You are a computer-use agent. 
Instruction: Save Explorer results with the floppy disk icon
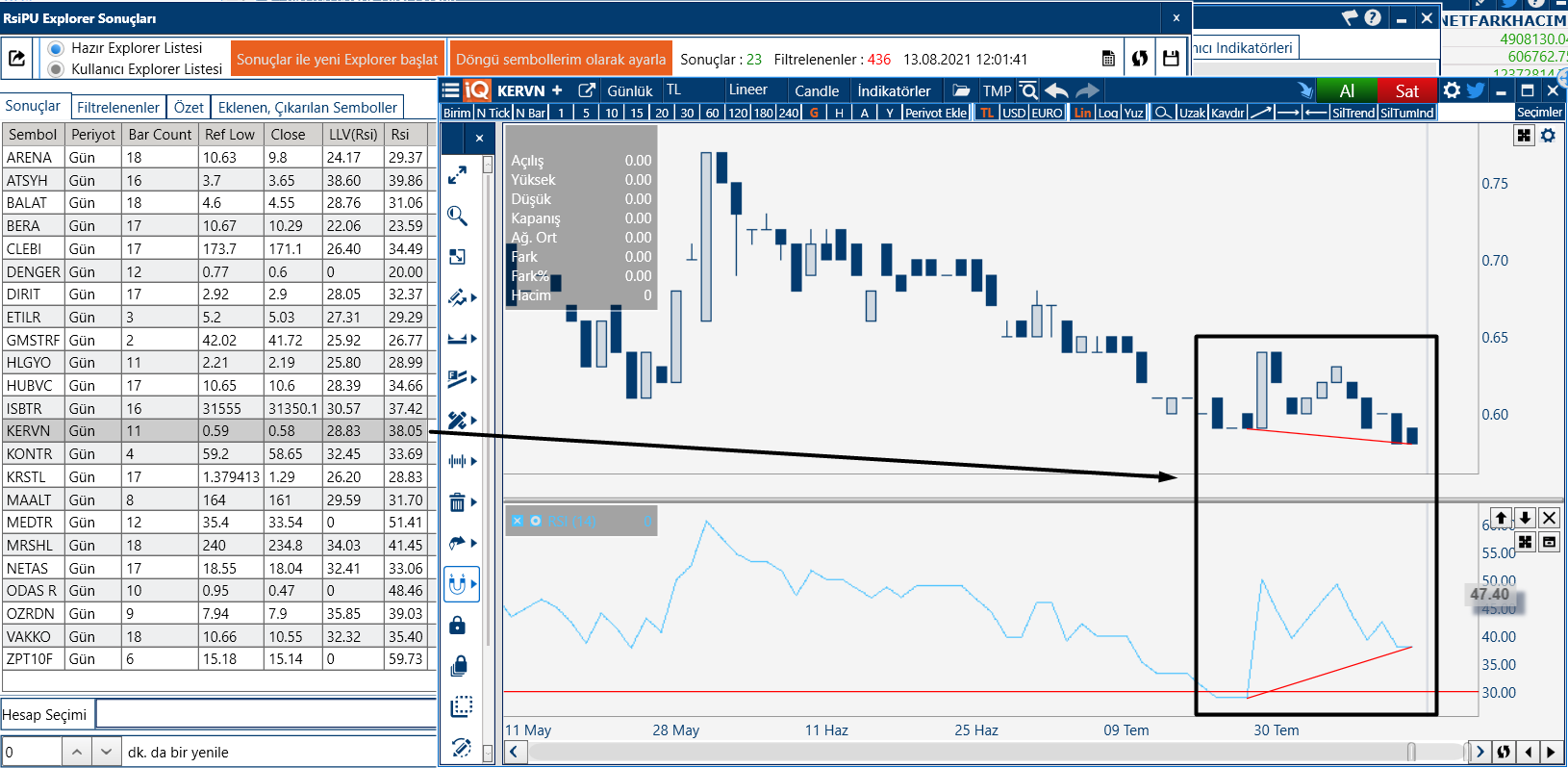(1171, 59)
